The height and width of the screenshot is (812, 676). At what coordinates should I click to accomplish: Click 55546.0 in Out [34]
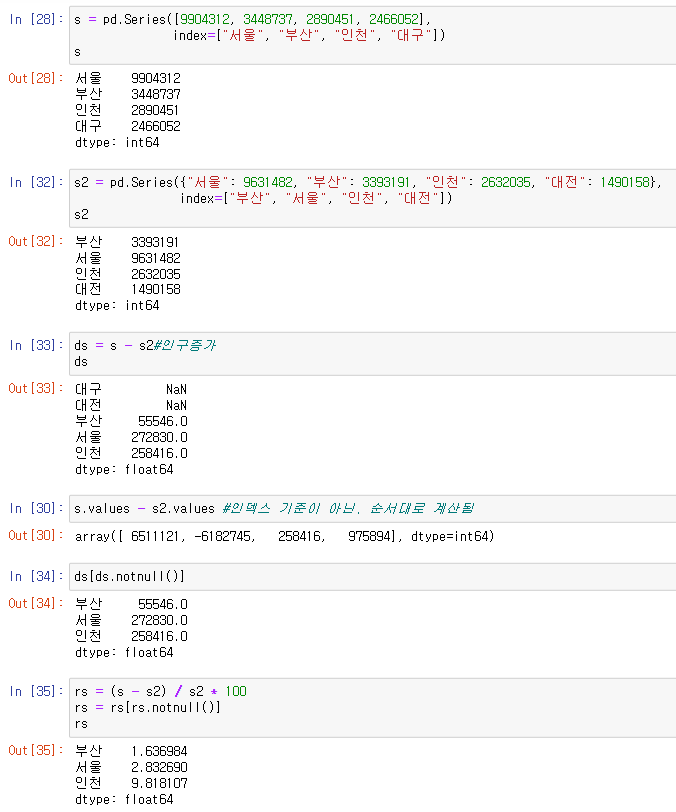click(163, 604)
